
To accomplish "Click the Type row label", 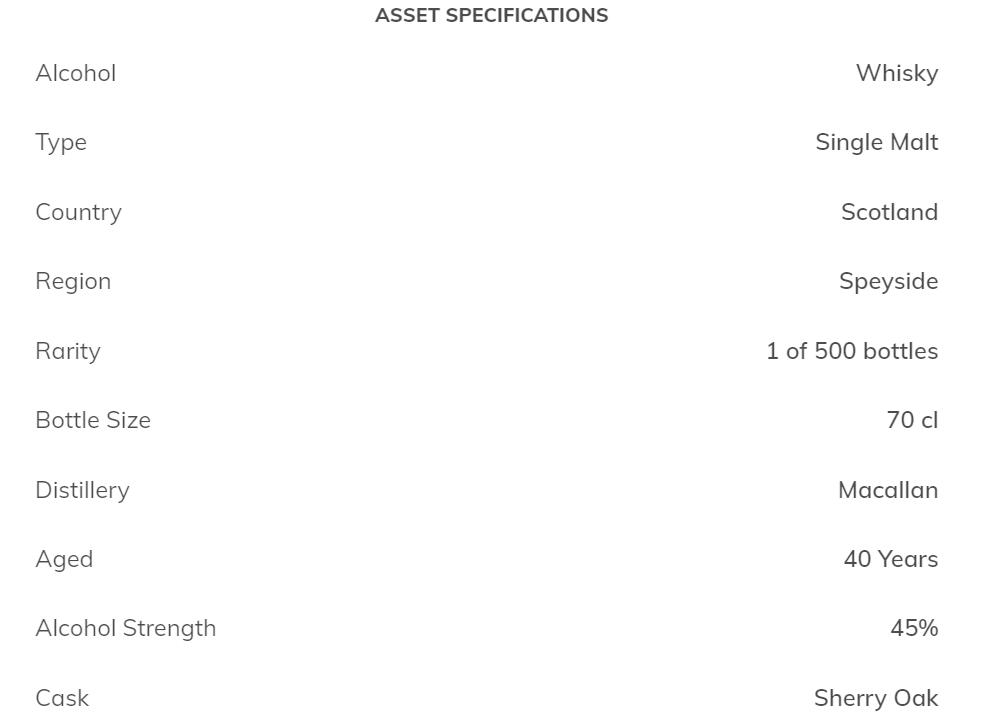I will coord(61,142).
